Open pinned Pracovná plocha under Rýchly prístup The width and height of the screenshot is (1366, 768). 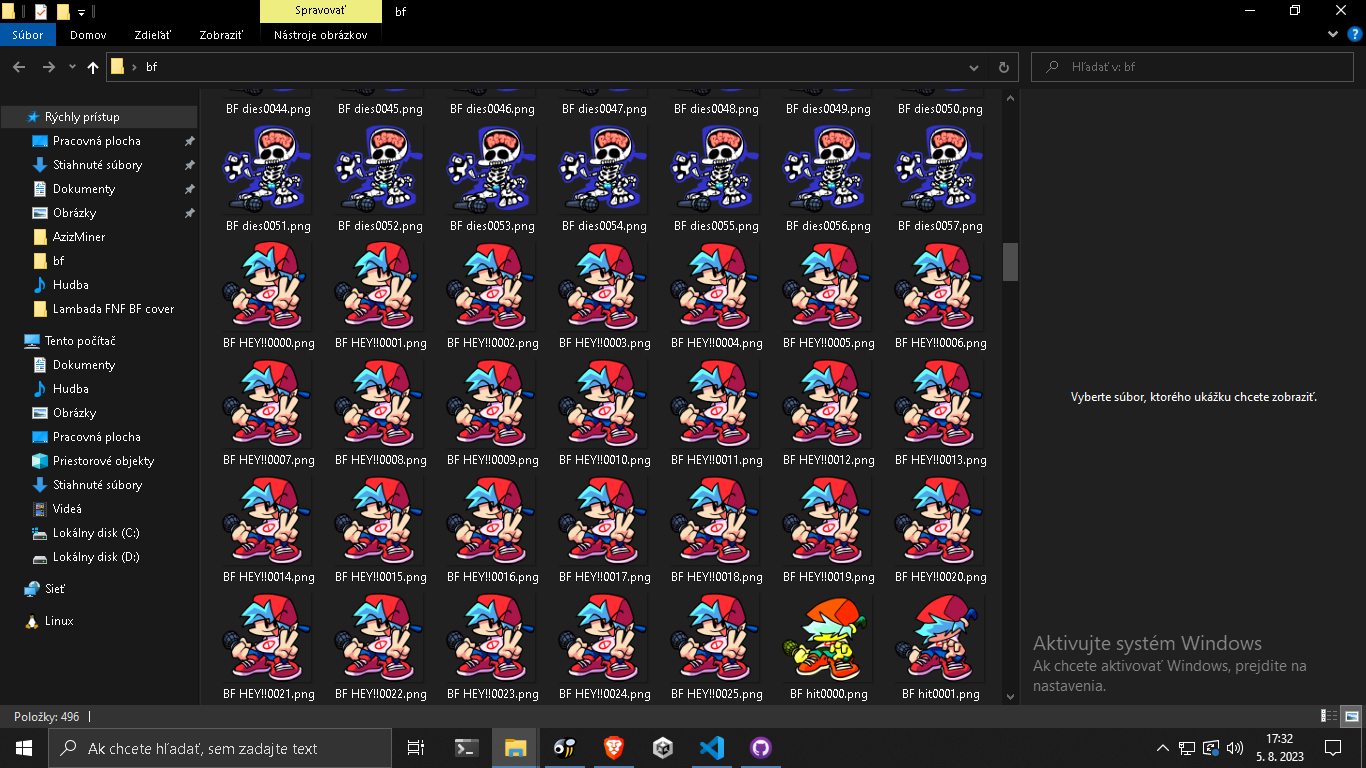(97, 141)
